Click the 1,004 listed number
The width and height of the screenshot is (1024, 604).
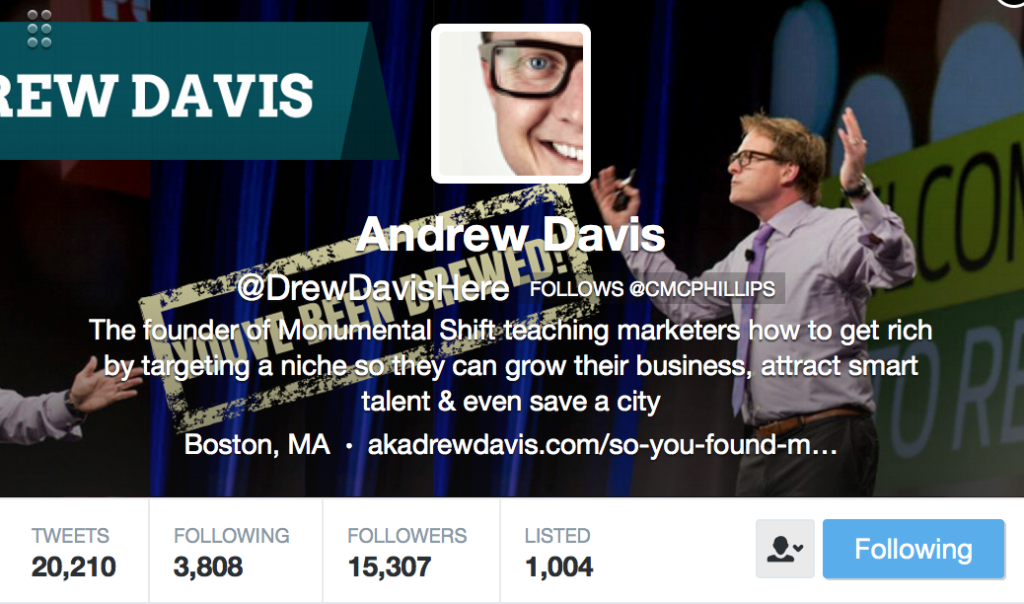tap(560, 567)
